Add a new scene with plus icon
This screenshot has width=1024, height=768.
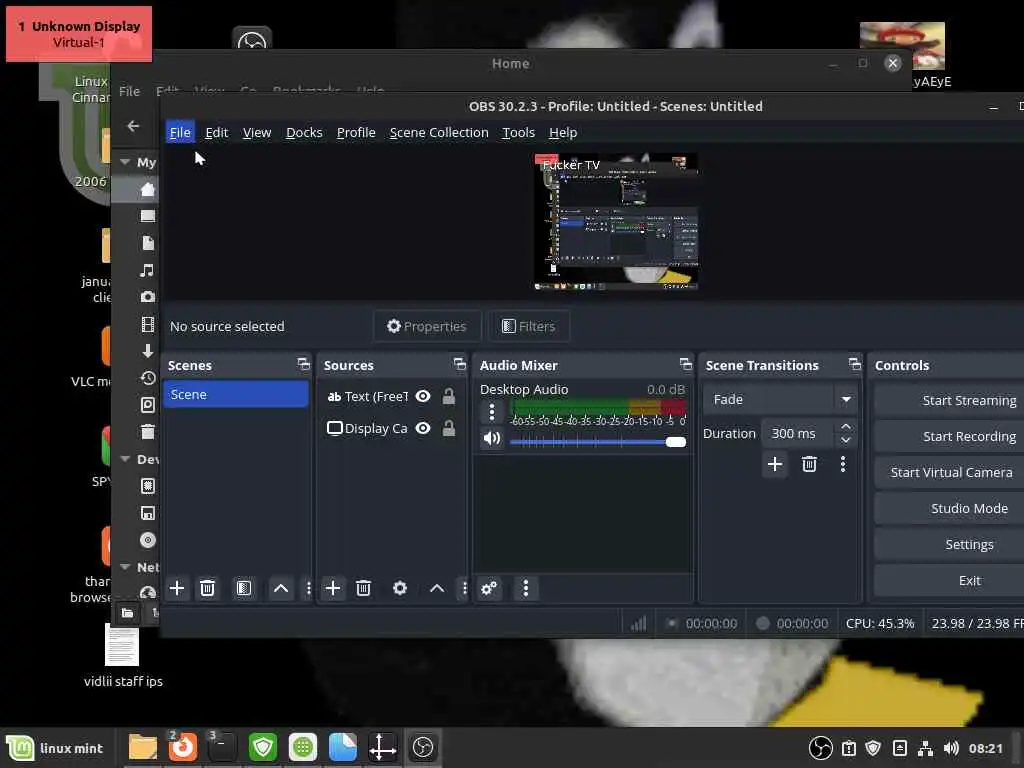pyautogui.click(x=176, y=588)
